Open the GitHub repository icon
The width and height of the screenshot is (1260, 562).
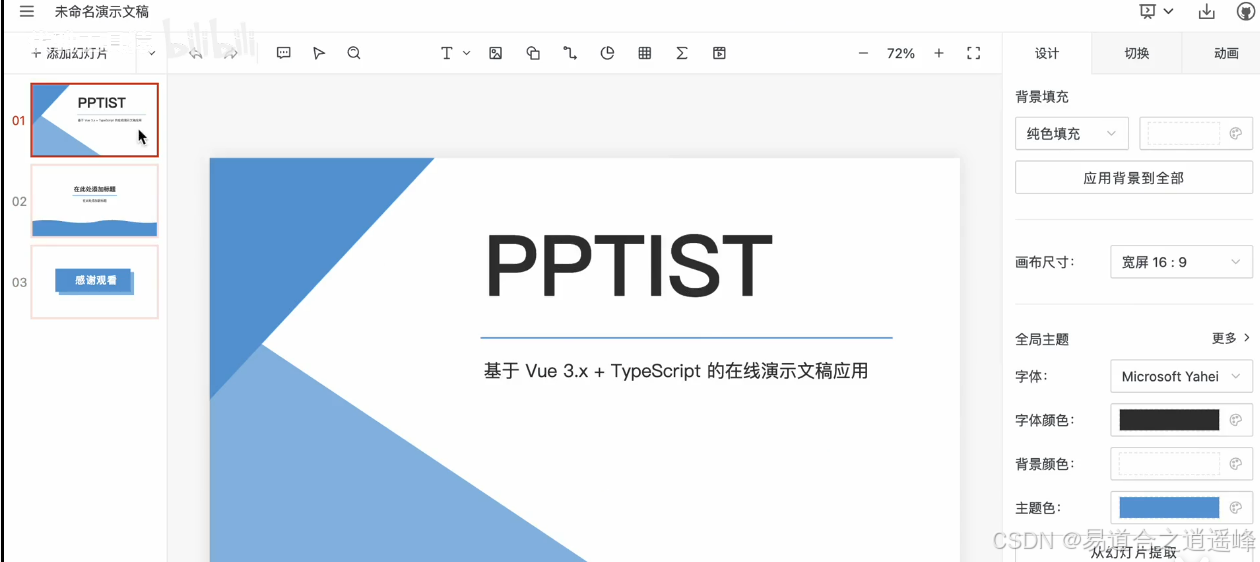pyautogui.click(x=1245, y=12)
